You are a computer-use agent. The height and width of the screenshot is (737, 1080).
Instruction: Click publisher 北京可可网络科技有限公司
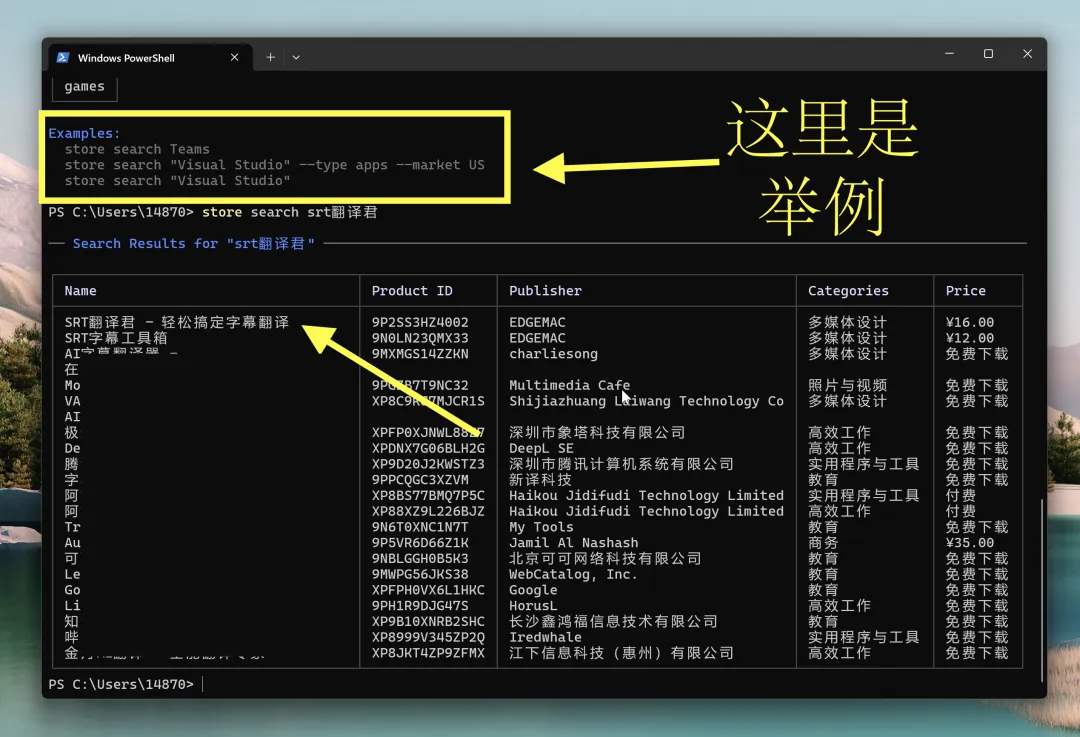tap(605, 559)
